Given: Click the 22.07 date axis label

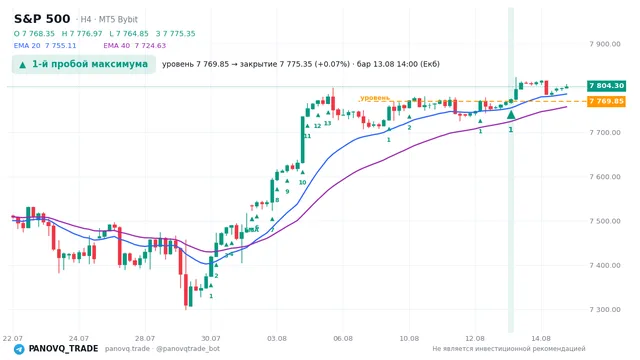Looking at the screenshot, I should point(13,338).
